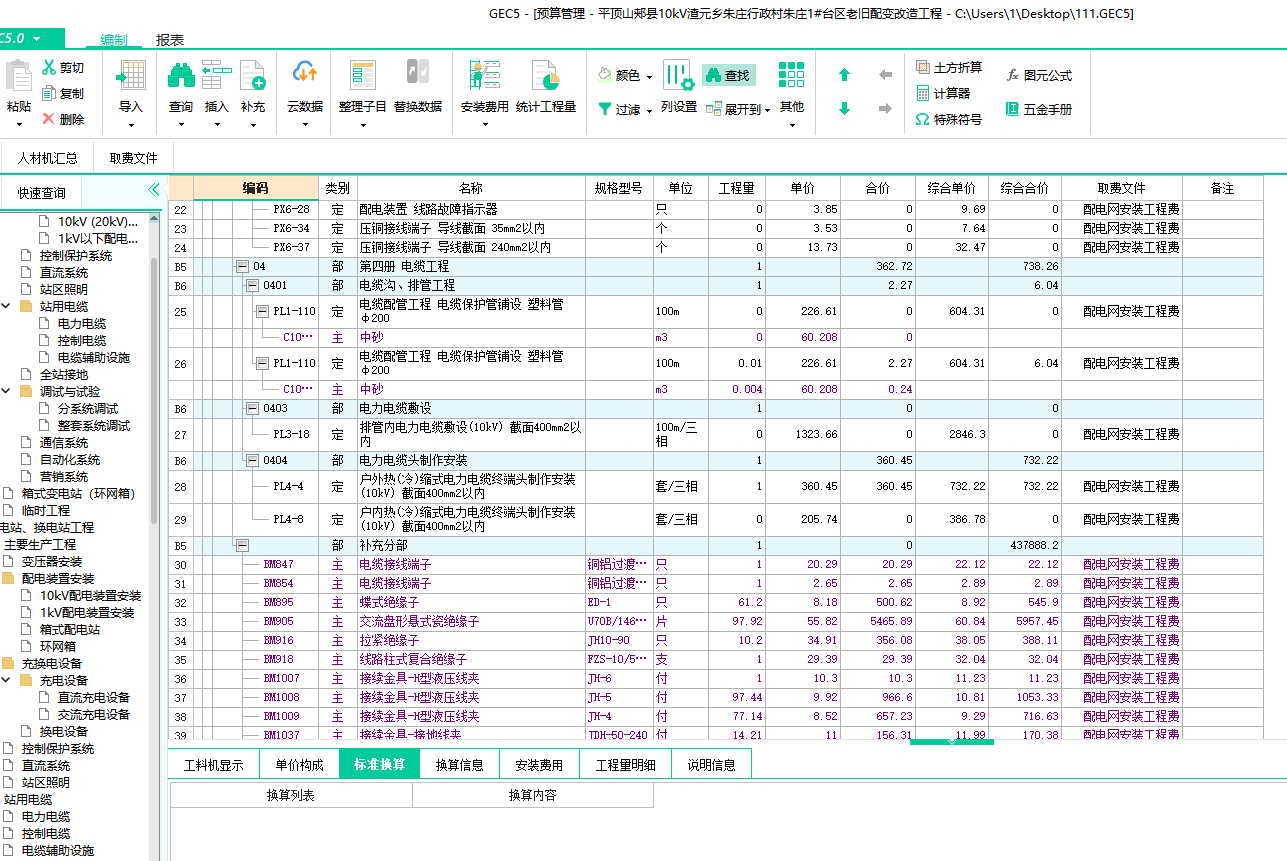Switch to the 报表 ribbon tab
The height and width of the screenshot is (861, 1287).
pos(170,40)
